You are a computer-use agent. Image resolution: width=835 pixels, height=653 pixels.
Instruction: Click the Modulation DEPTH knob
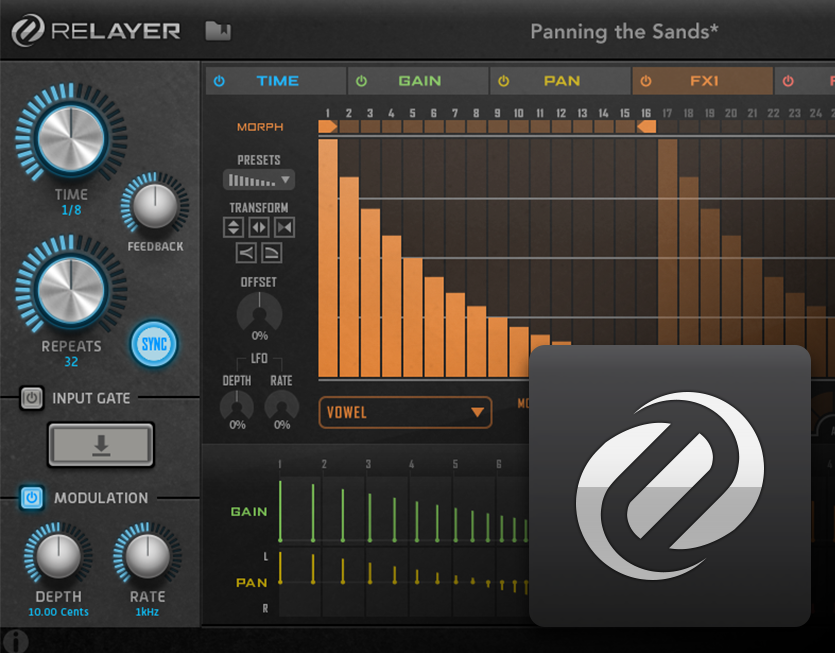(x=59, y=556)
